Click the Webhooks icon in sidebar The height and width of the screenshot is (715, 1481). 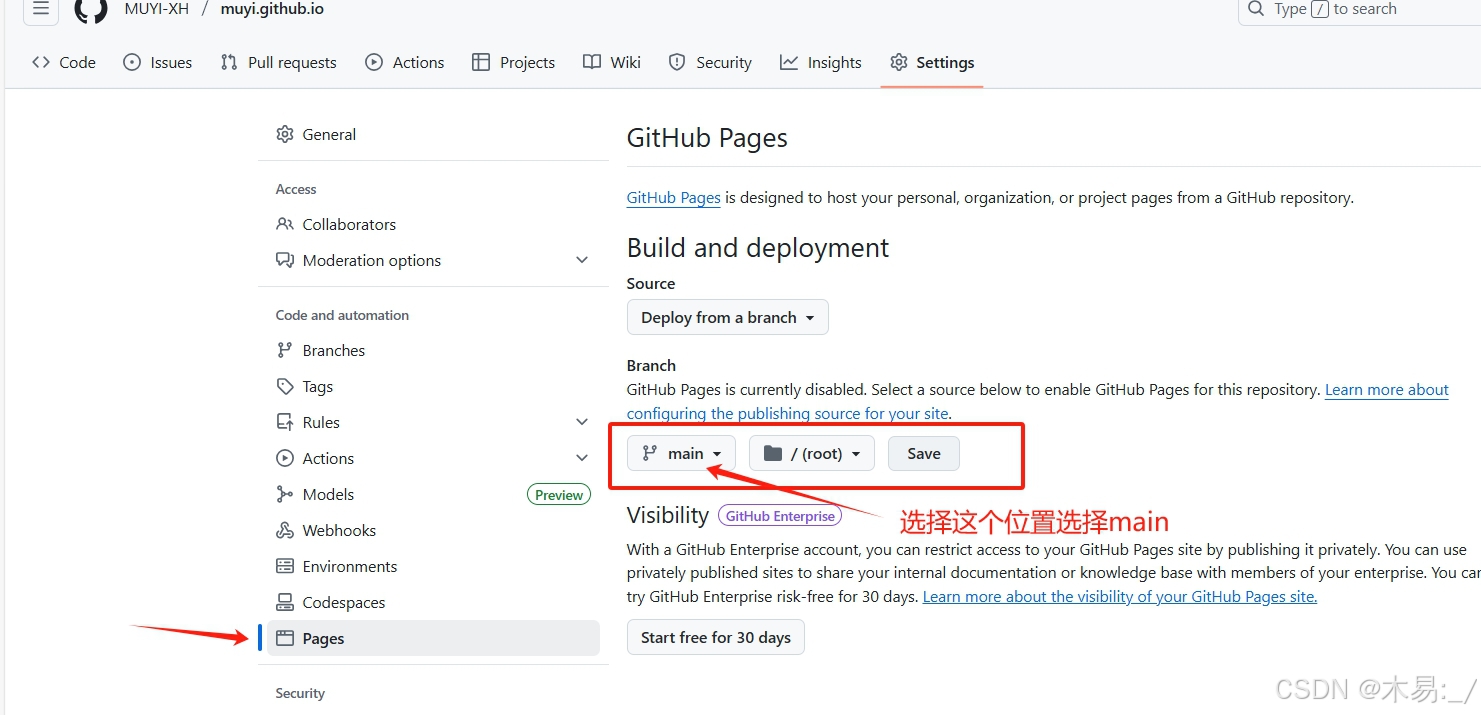point(285,530)
